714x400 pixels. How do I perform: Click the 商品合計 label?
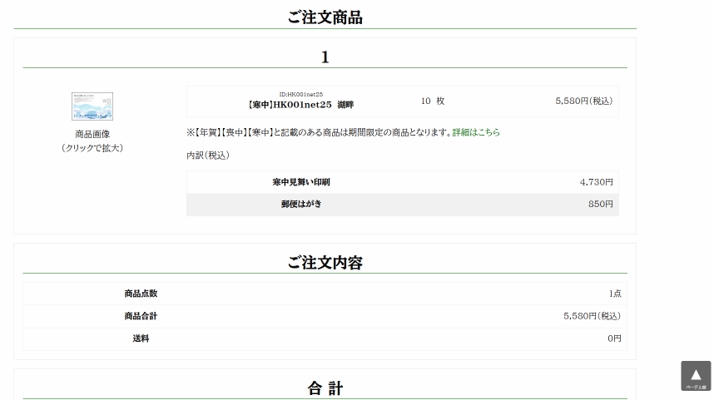141,316
